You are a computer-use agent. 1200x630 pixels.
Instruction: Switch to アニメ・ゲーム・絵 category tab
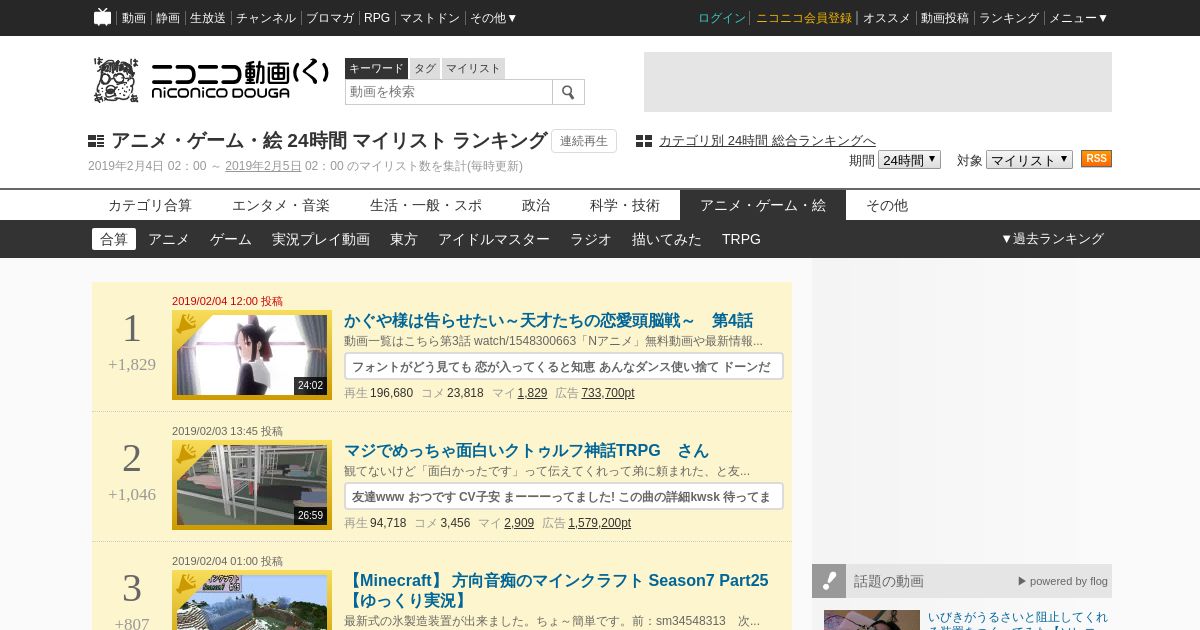click(x=763, y=205)
